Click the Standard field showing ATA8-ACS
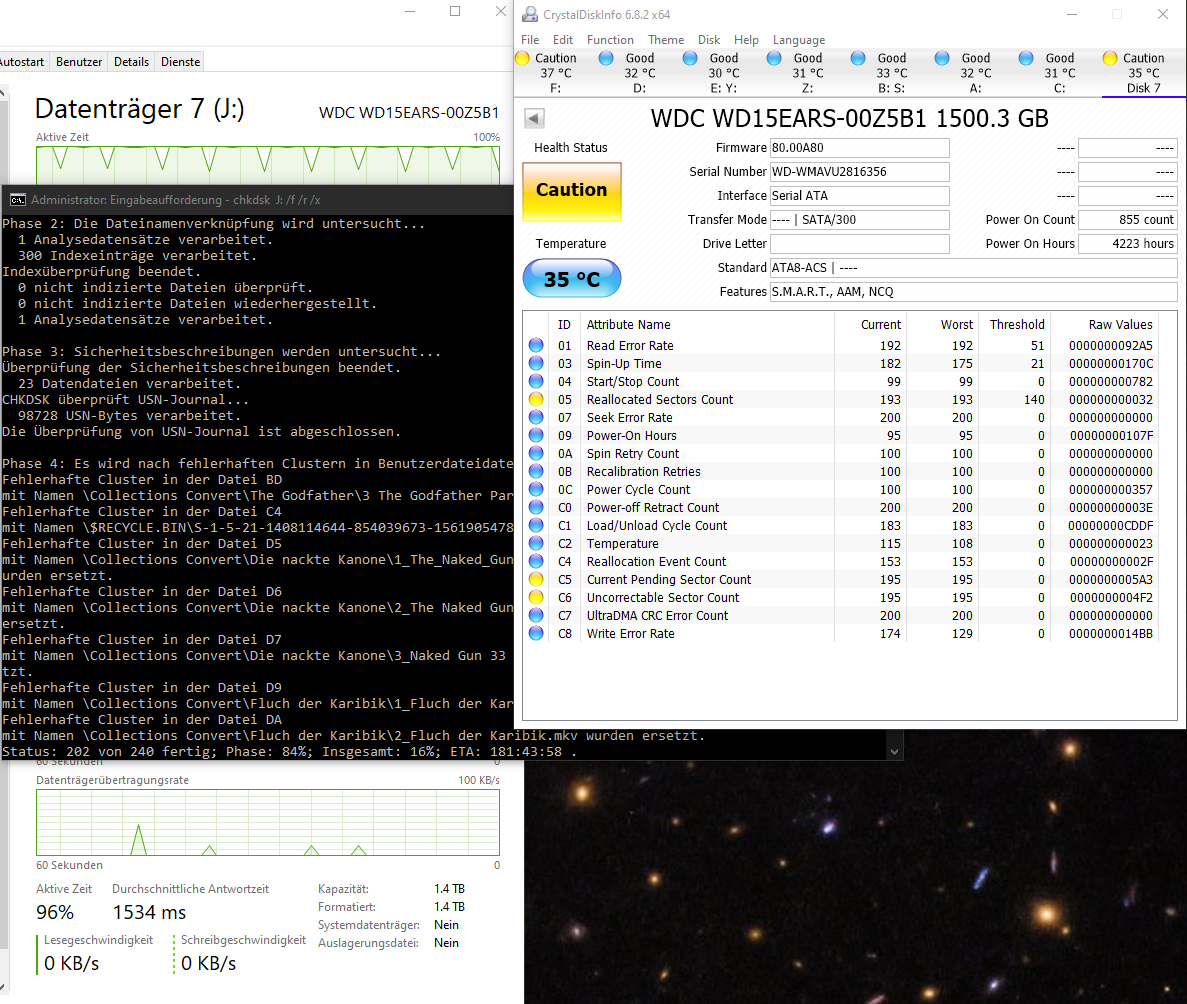1187x1004 pixels. 974,267
